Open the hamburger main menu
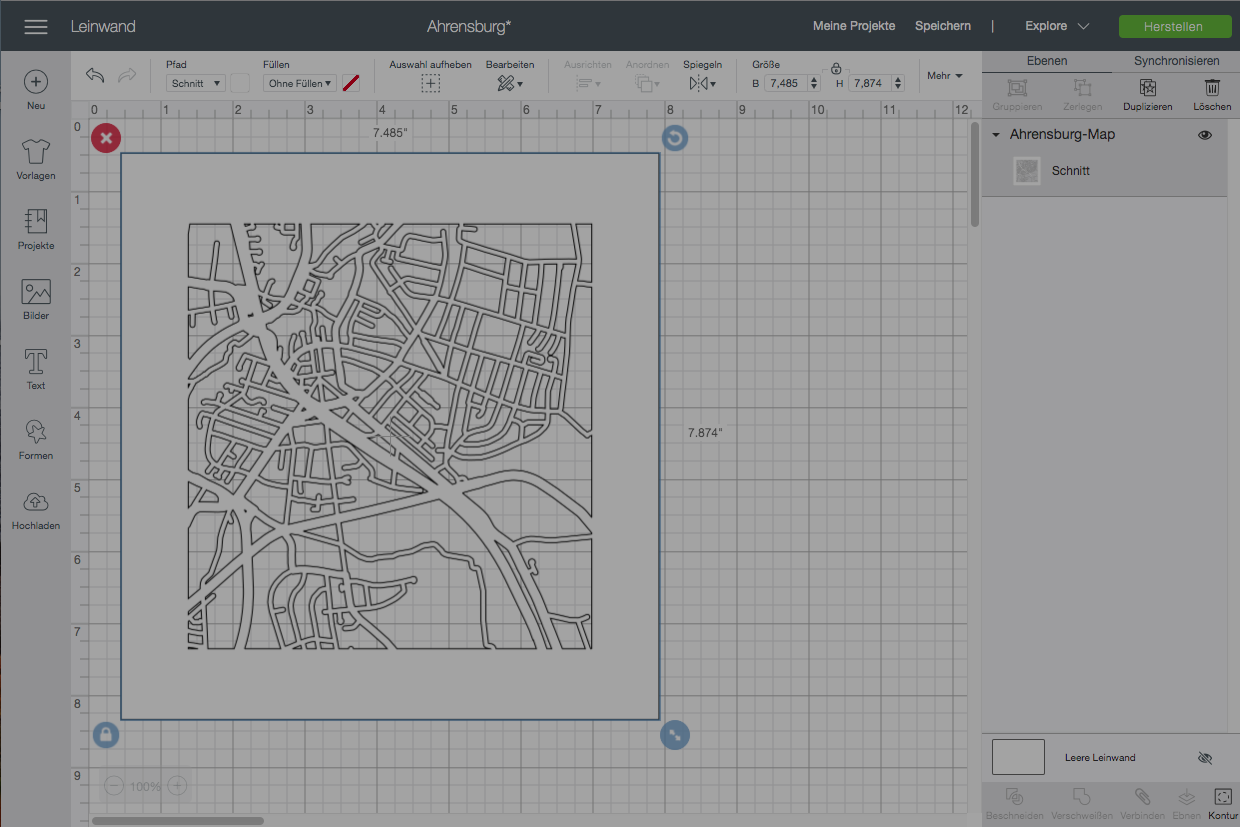 (36, 27)
